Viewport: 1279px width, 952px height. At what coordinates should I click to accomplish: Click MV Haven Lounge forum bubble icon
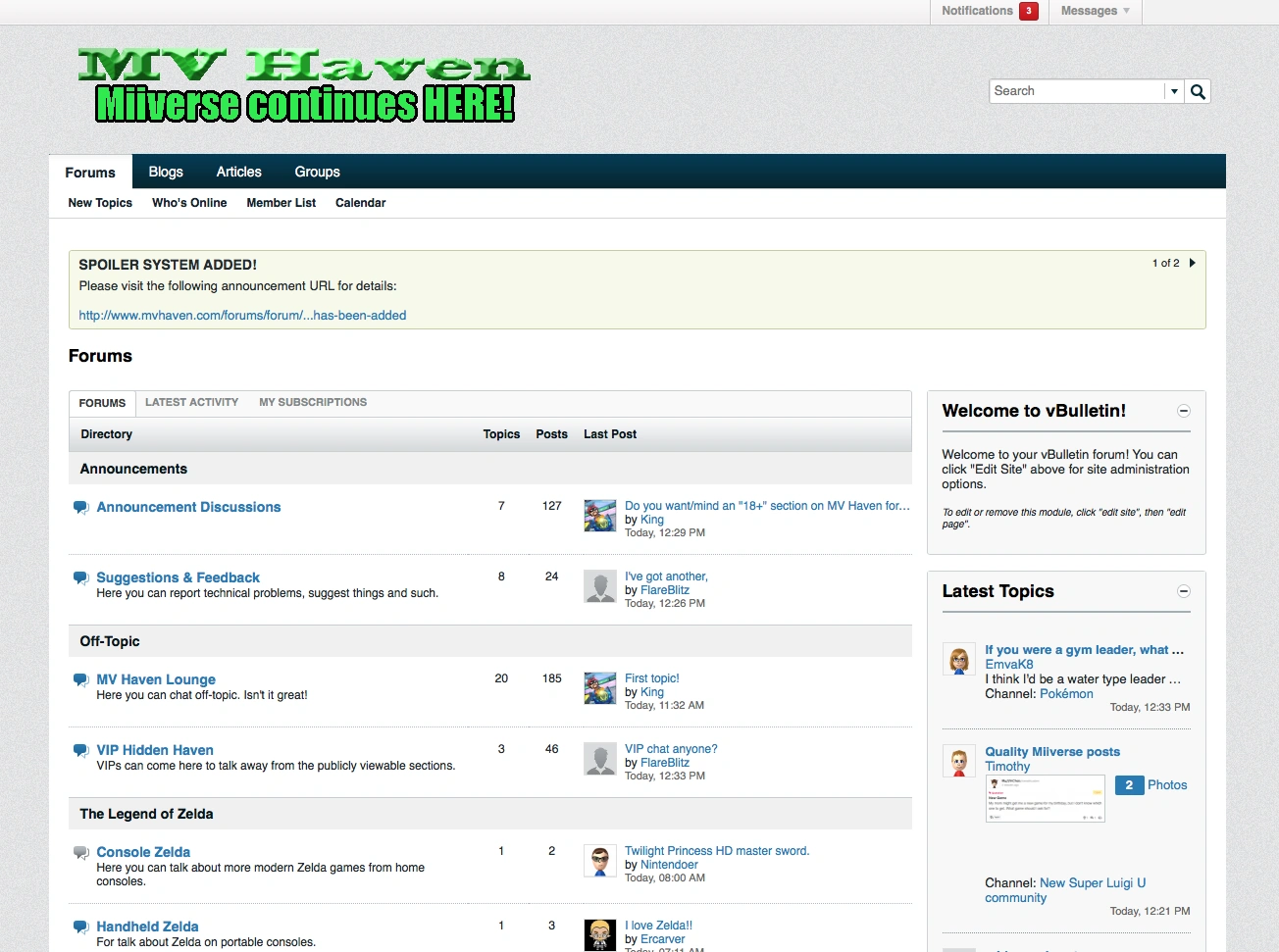pos(81,680)
